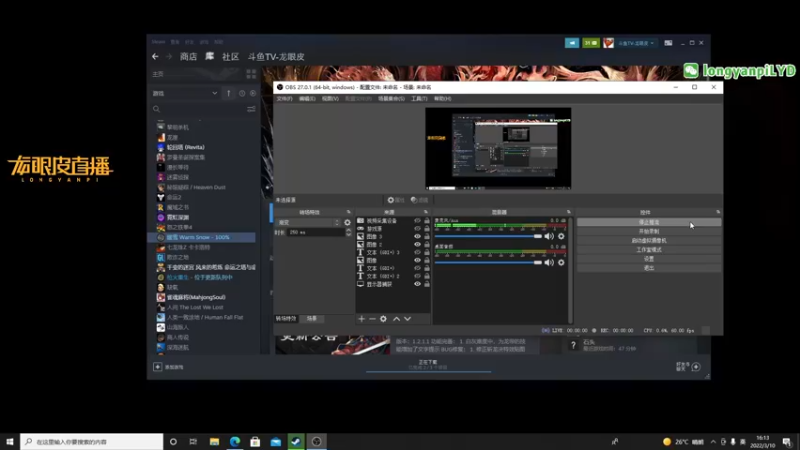Viewport: 800px width, 450px height.
Task: Toggle lock on 显示器捕获 source
Action: point(427,284)
